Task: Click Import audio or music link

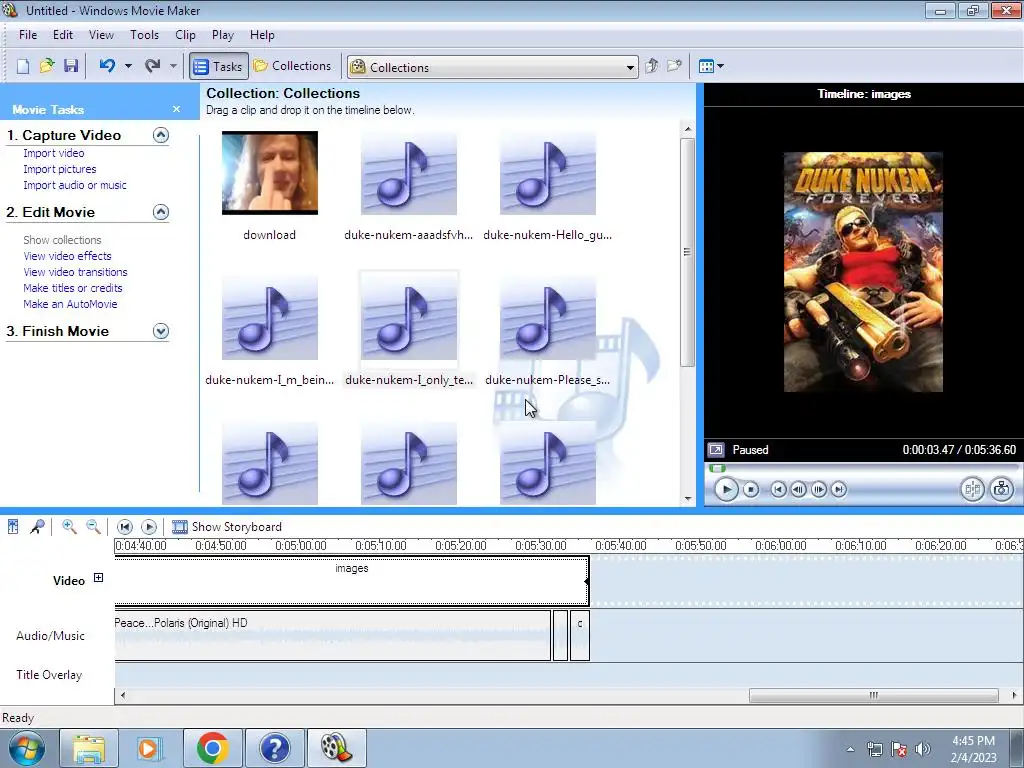Action: (75, 185)
